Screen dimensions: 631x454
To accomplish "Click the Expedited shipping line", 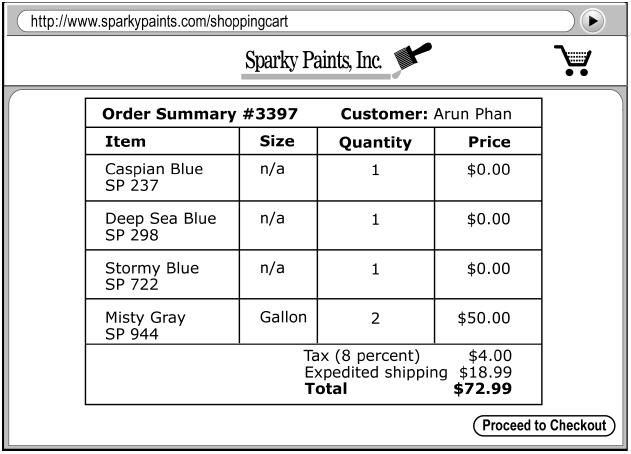I will click(x=375, y=372).
